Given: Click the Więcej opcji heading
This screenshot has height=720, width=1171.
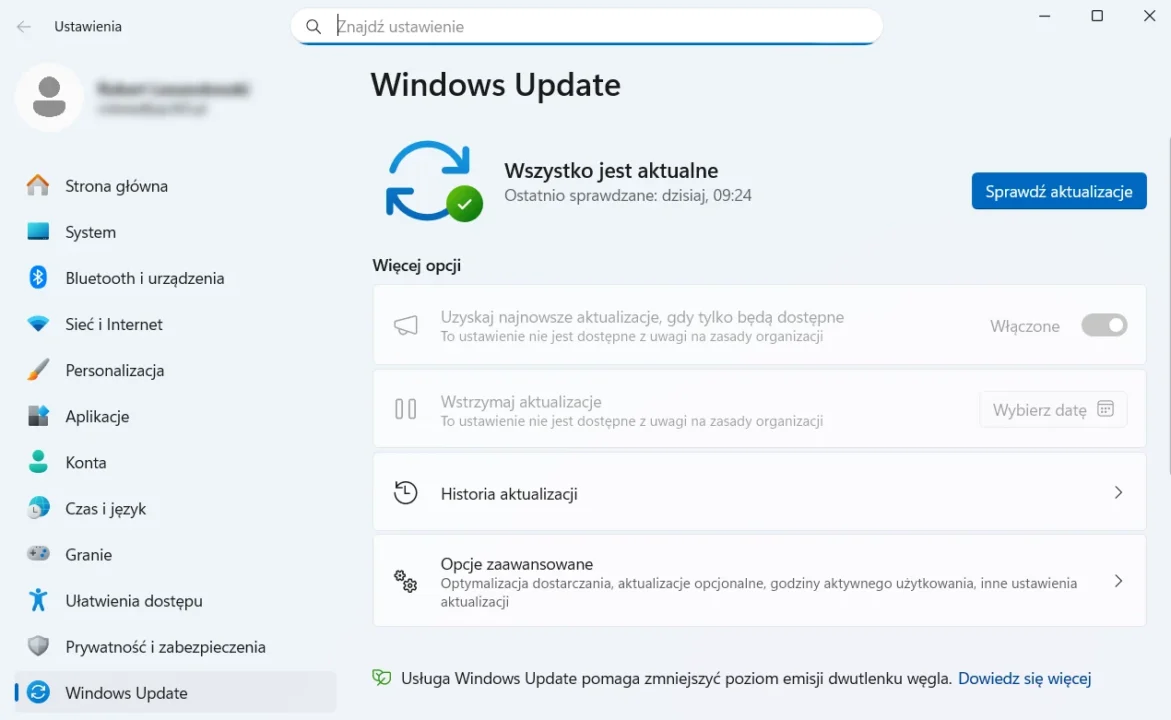Looking at the screenshot, I should pyautogui.click(x=417, y=265).
